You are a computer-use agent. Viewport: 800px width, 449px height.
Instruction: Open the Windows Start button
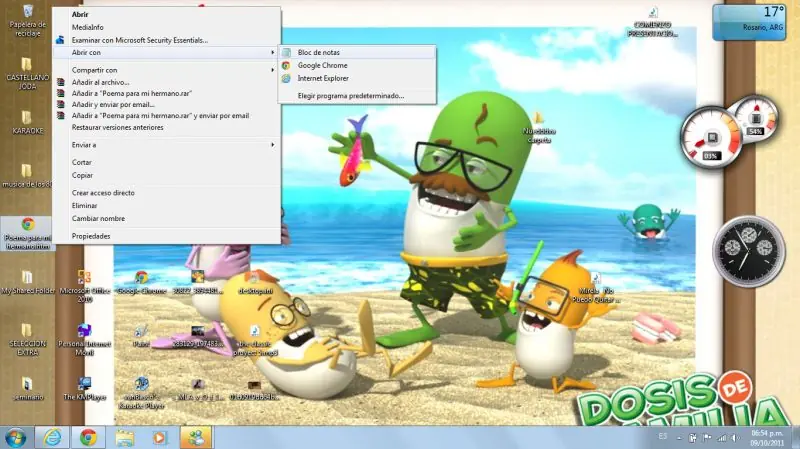(x=15, y=438)
